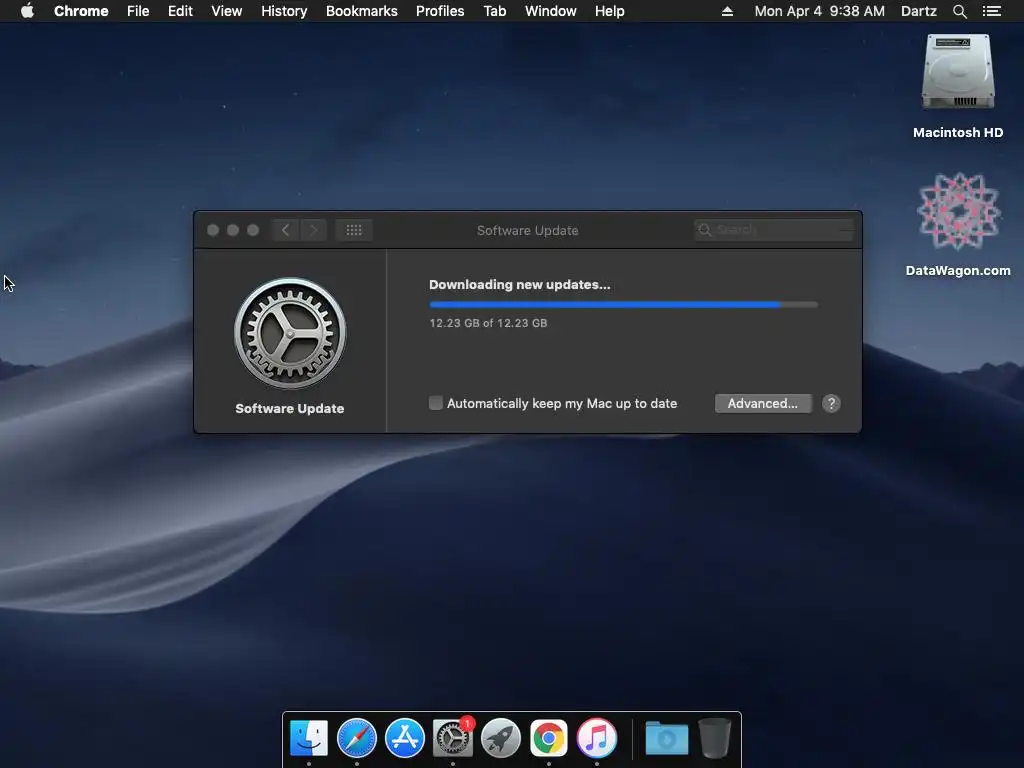Open the Profiles menu
Viewport: 1024px width, 768px height.
pyautogui.click(x=440, y=11)
